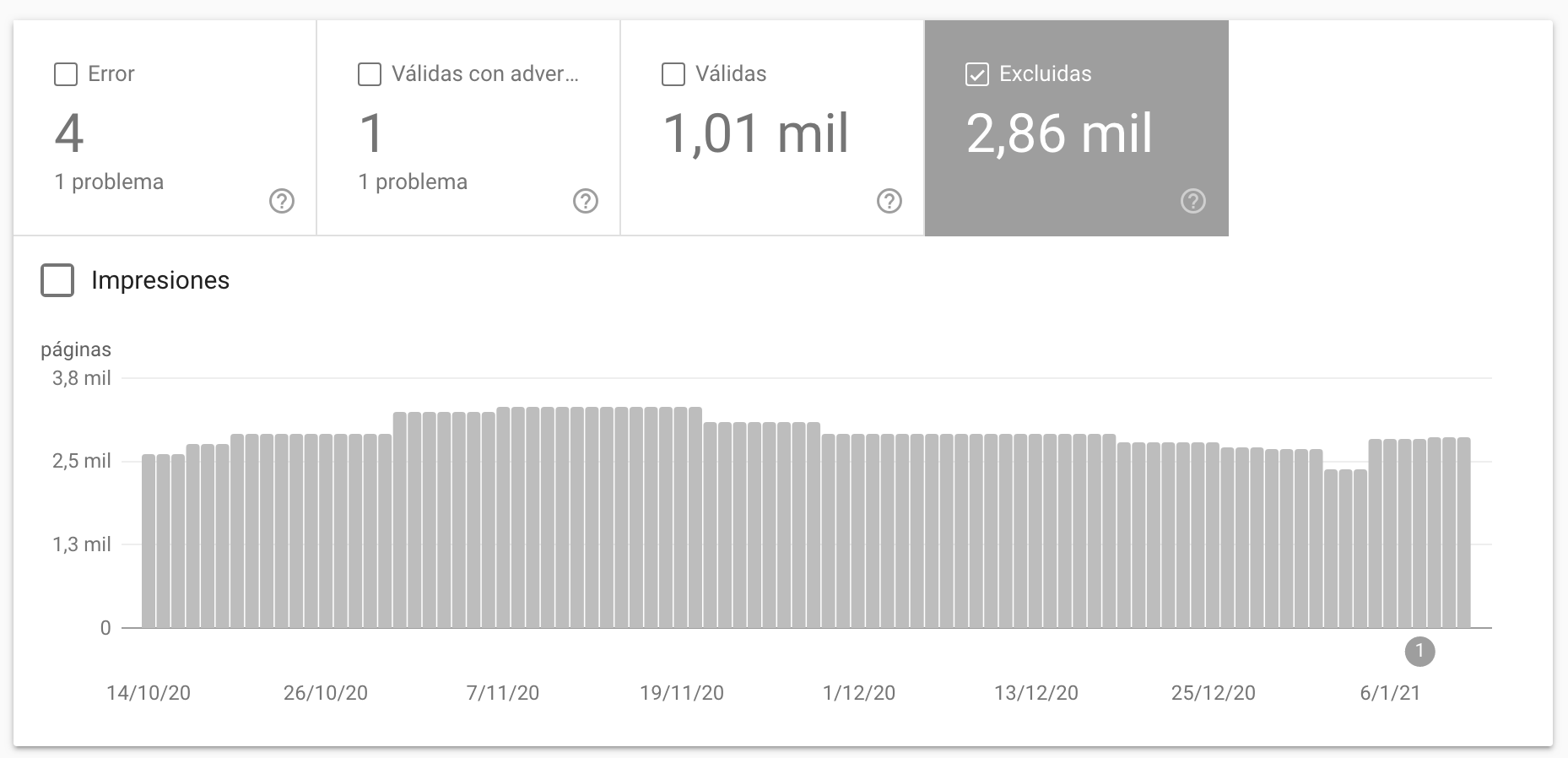This screenshot has width=1568, height=758.
Task: Uncheck the Excluidas checkbox
Action: tap(976, 74)
